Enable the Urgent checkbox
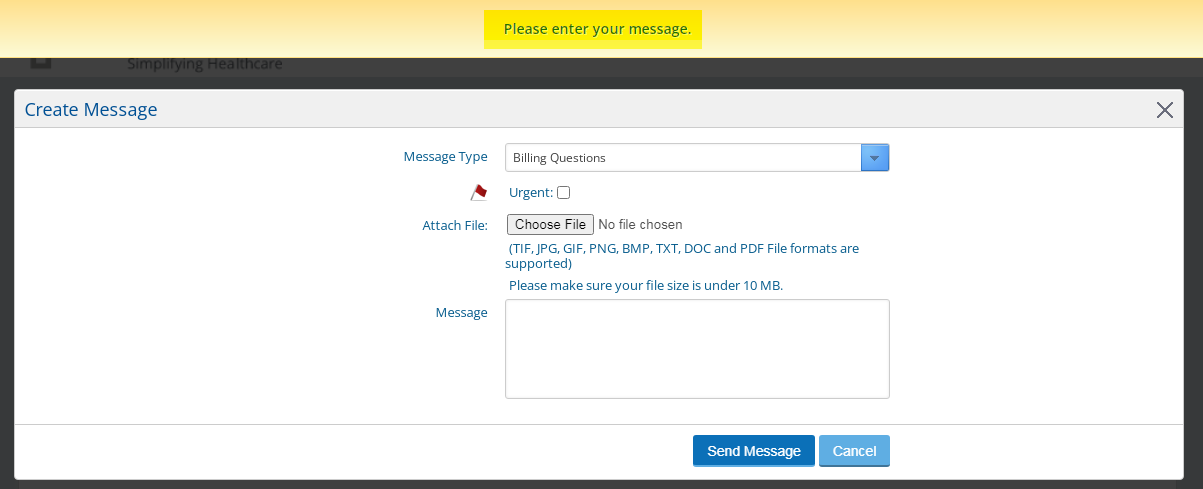 564,192
